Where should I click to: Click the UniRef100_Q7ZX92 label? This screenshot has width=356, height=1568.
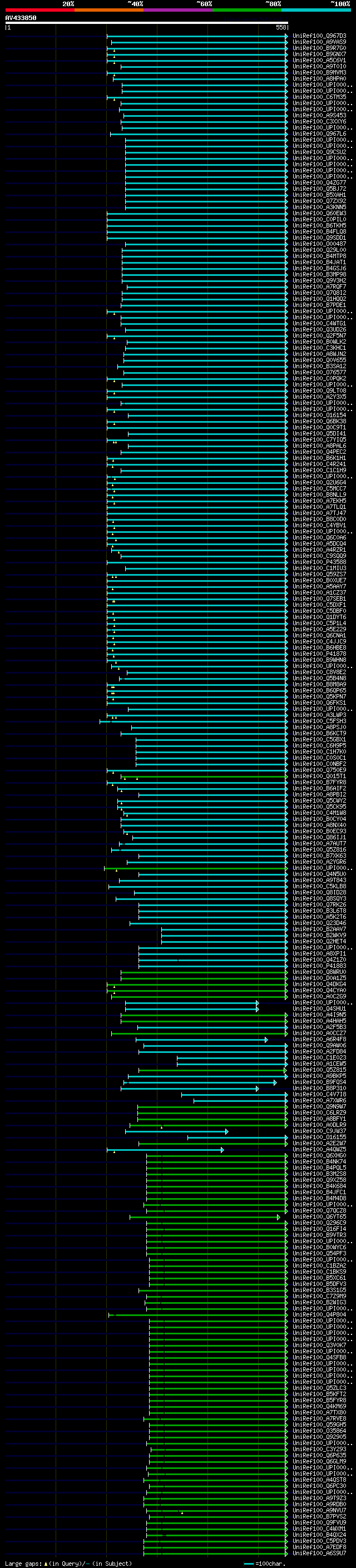319,201
